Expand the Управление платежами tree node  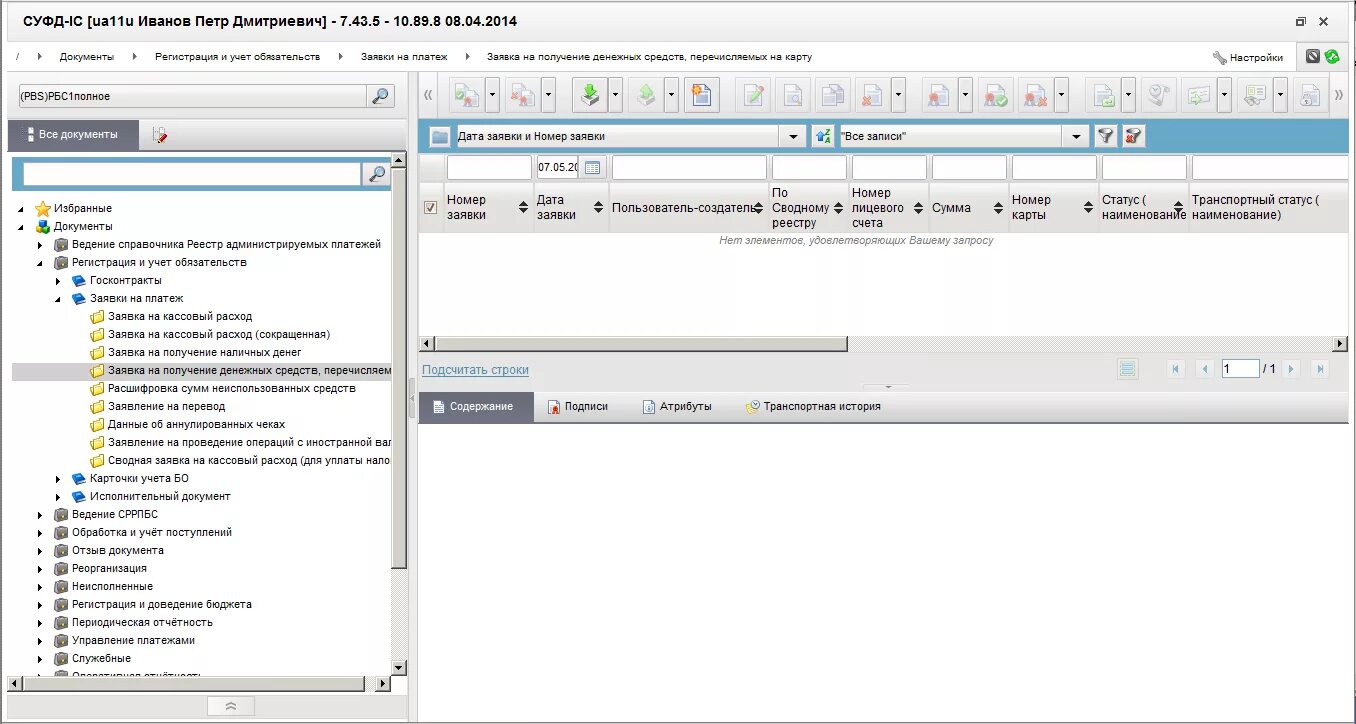coord(40,641)
